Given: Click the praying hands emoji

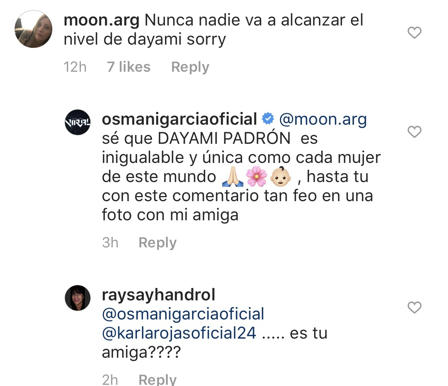Looking at the screenshot, I should click(x=233, y=177).
